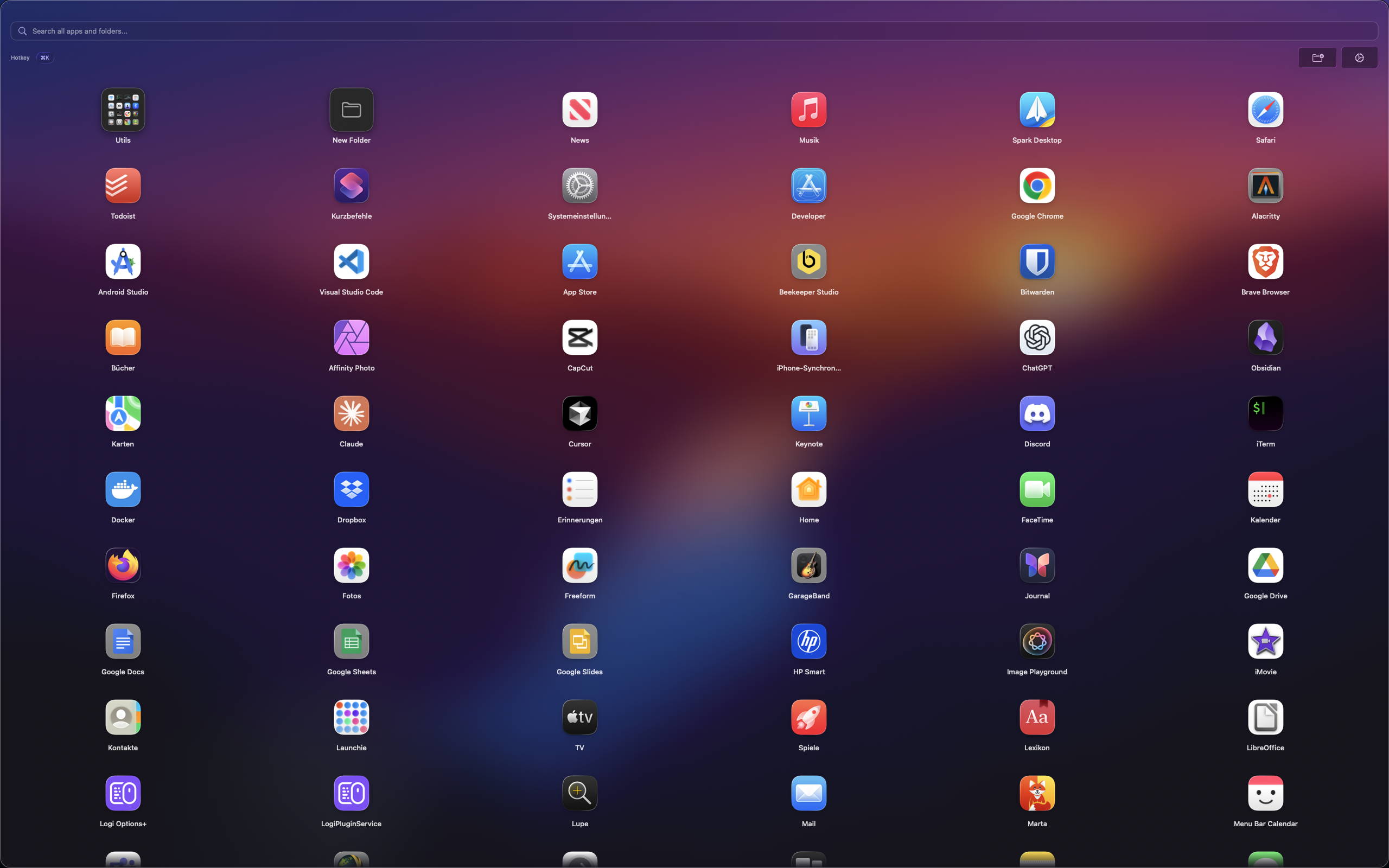Open the Claude app icon
Image resolution: width=1389 pixels, height=868 pixels.
[x=351, y=413]
